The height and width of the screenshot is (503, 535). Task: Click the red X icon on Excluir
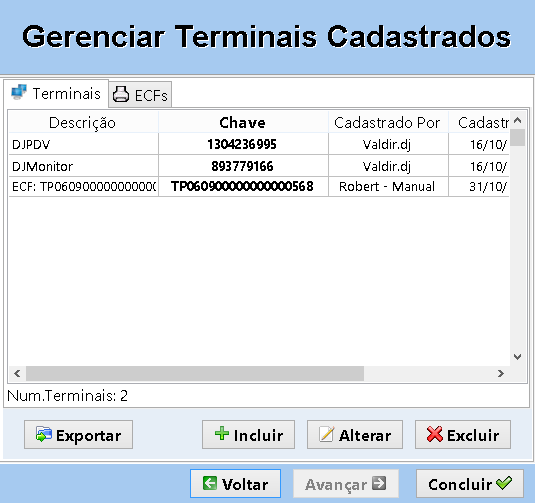(434, 434)
